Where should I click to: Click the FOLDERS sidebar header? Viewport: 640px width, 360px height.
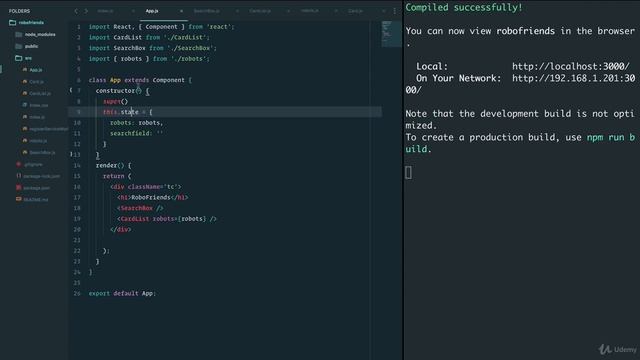coord(19,11)
